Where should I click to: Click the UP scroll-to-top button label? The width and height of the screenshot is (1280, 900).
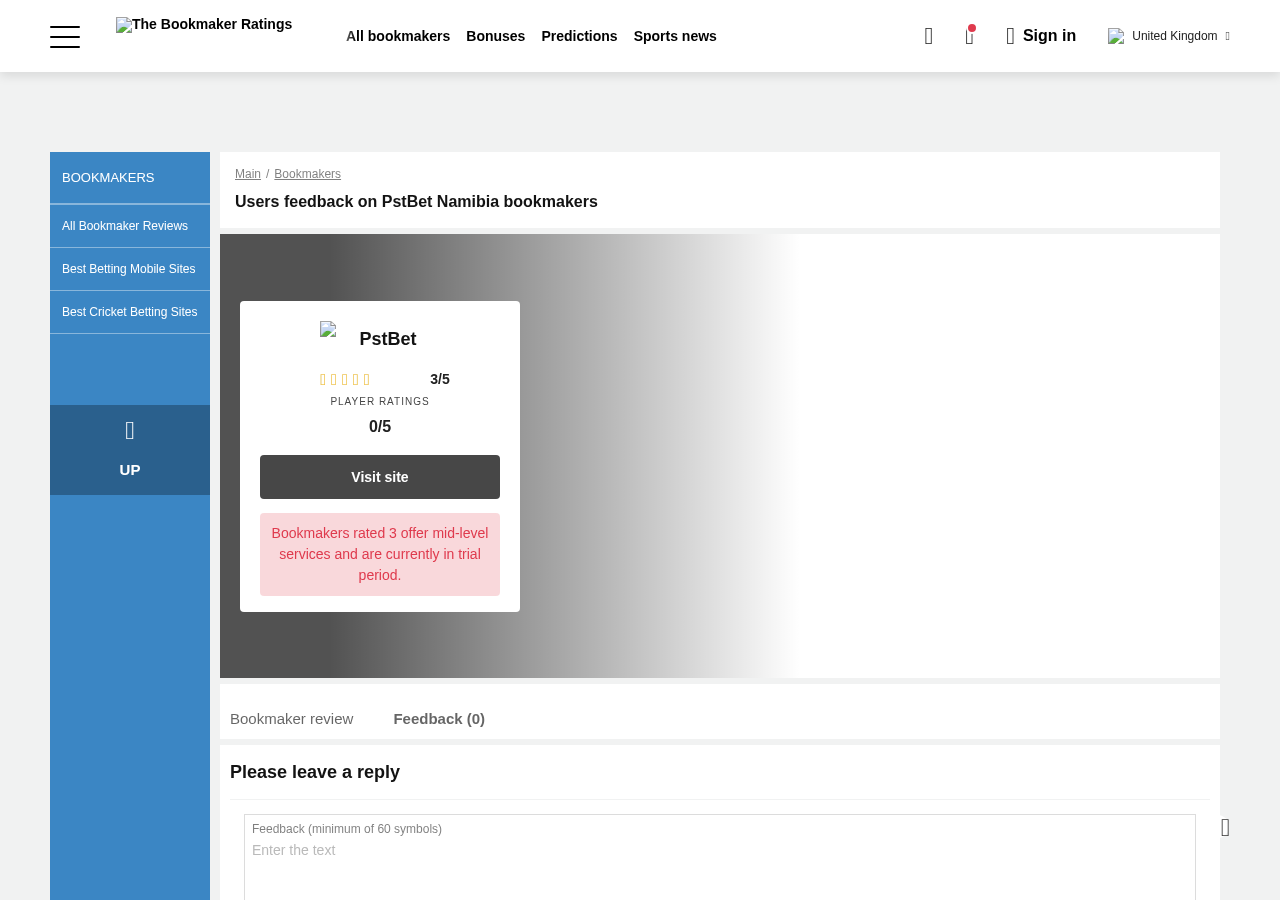point(130,470)
